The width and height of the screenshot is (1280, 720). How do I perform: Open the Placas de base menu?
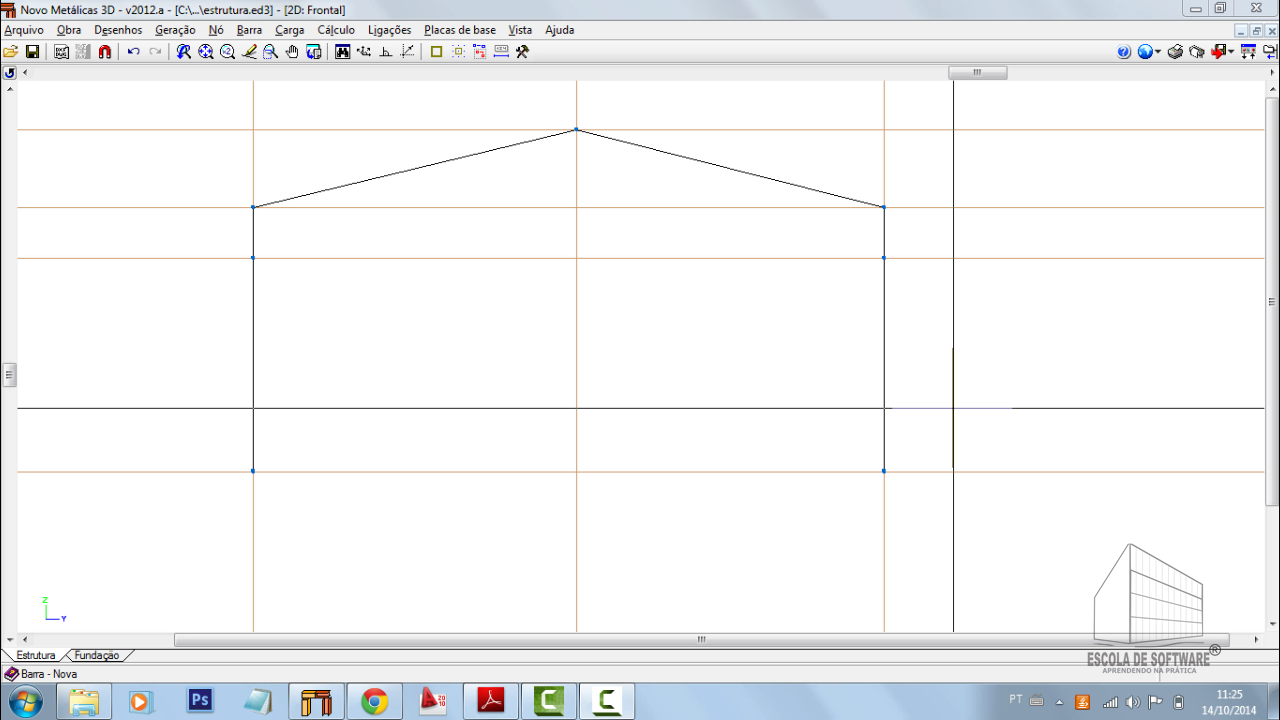coord(459,30)
